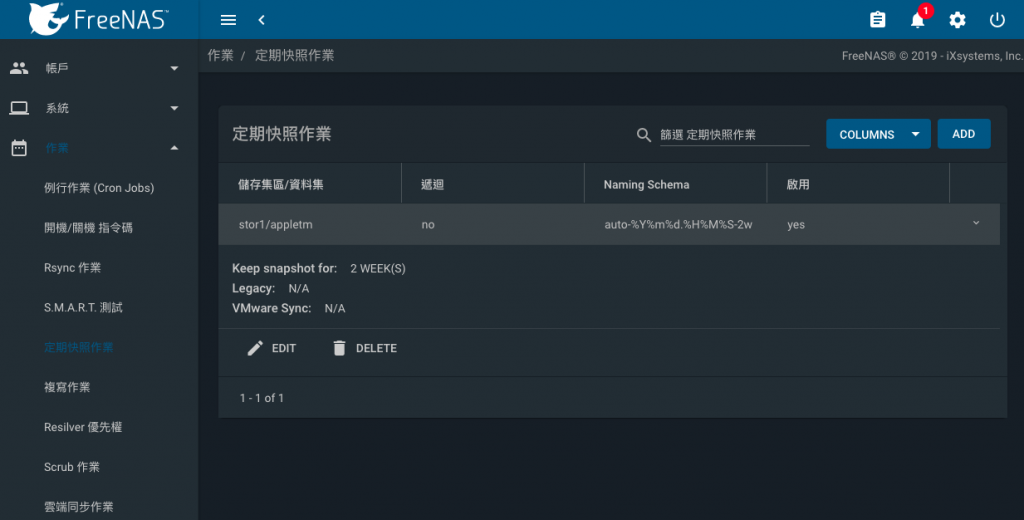The width and height of the screenshot is (1024, 520).
Task: Open S.M.A.R.T. 測試 menu item
Action: (x=83, y=307)
